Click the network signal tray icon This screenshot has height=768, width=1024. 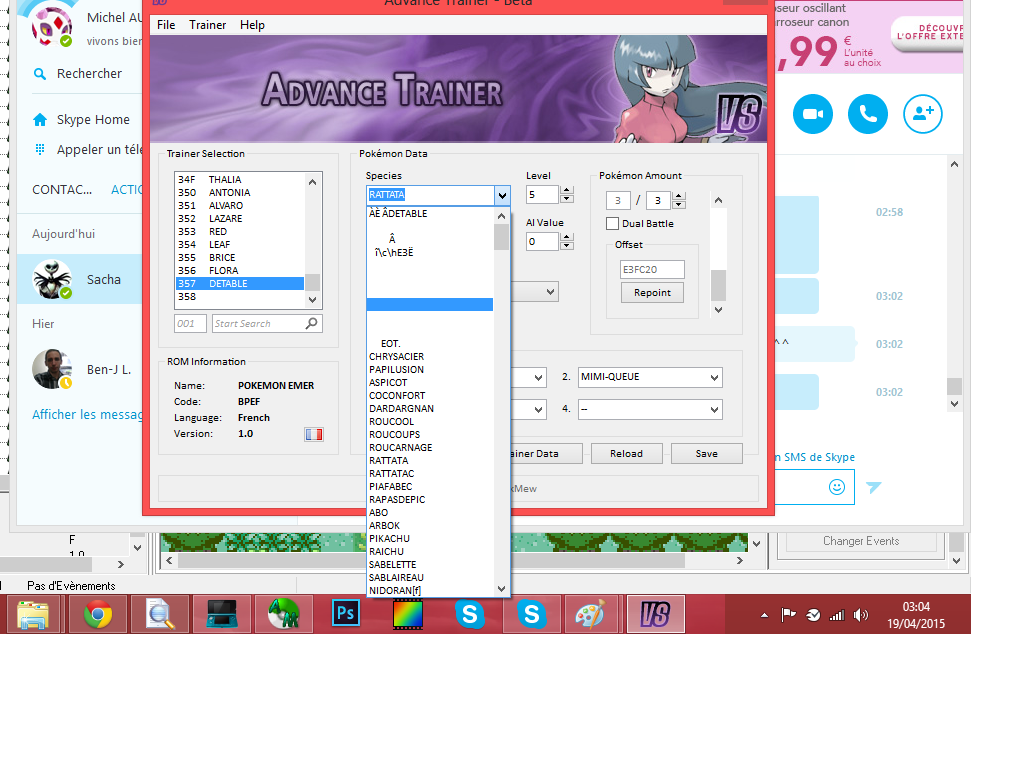[x=837, y=615]
